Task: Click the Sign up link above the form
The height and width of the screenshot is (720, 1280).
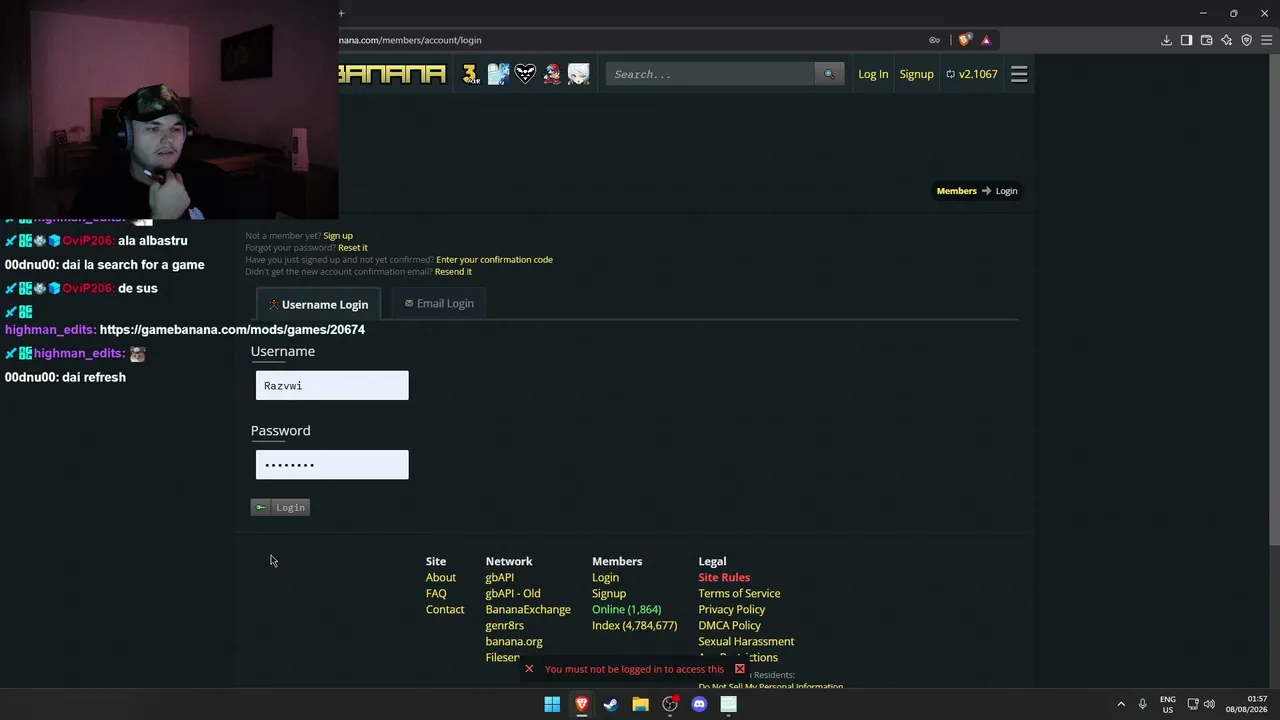Action: [338, 236]
